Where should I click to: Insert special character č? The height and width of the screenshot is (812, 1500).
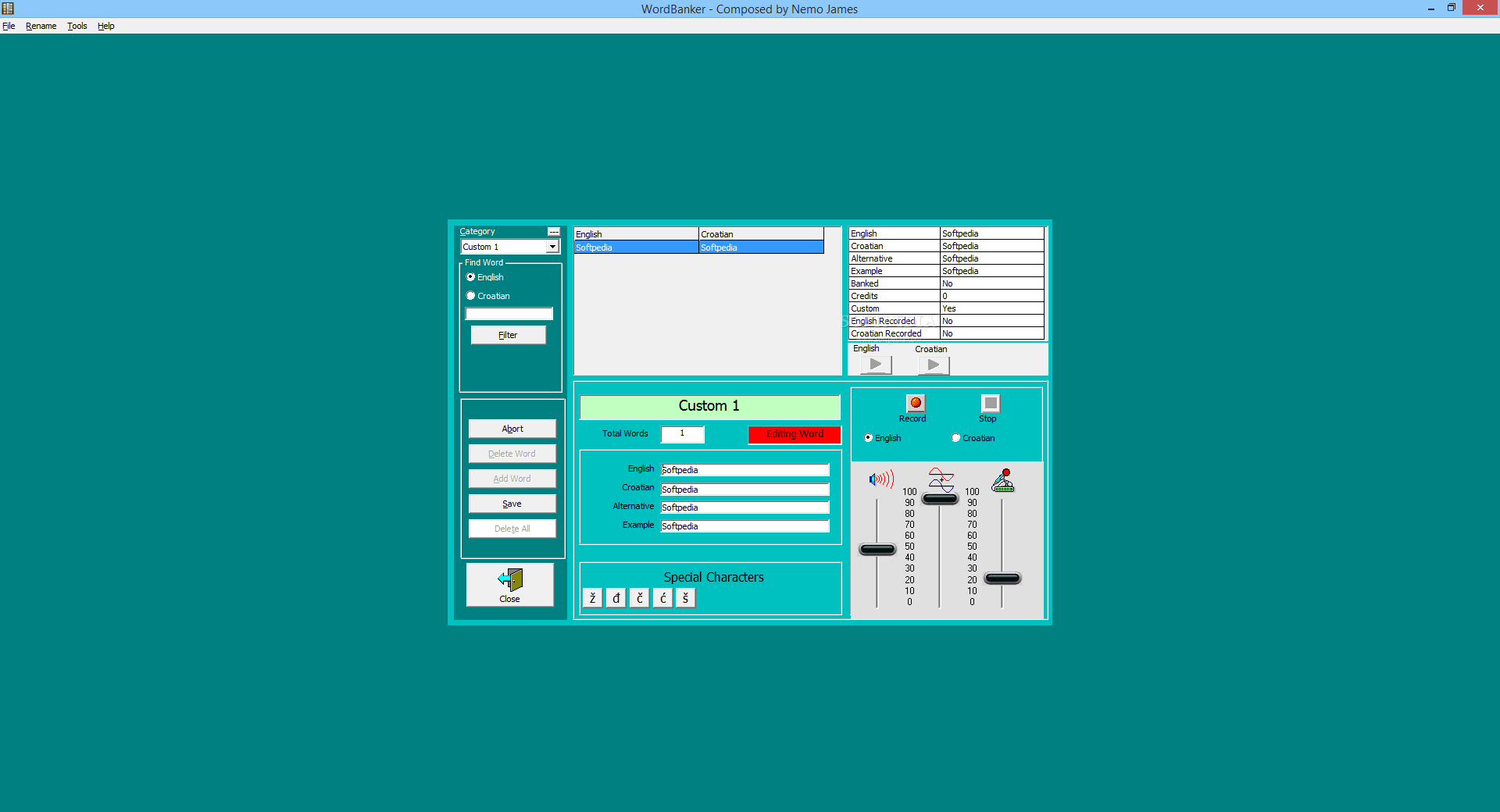(639, 598)
